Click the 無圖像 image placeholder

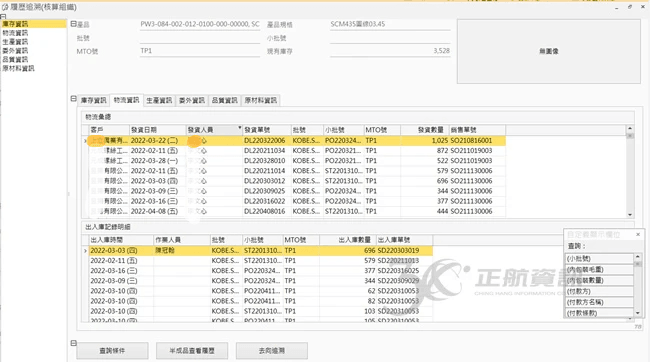click(x=549, y=51)
